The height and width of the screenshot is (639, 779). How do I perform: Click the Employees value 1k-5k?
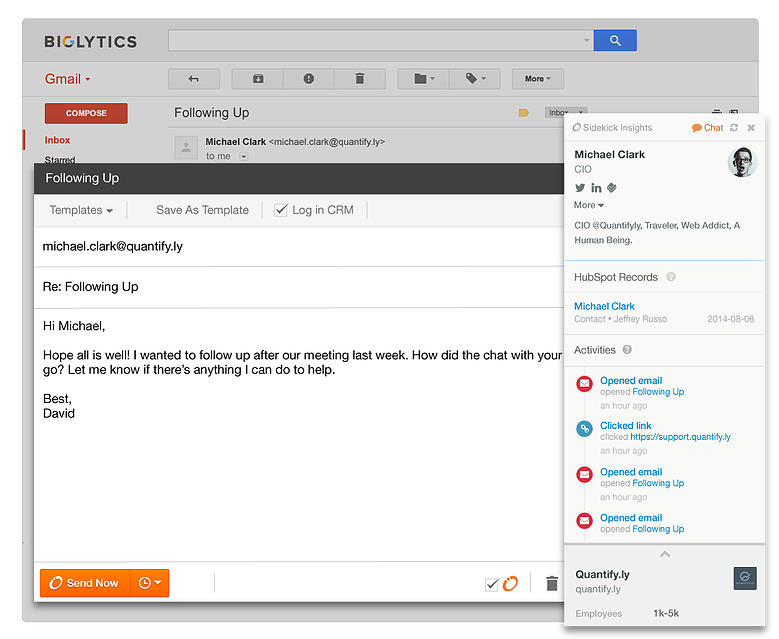666,613
